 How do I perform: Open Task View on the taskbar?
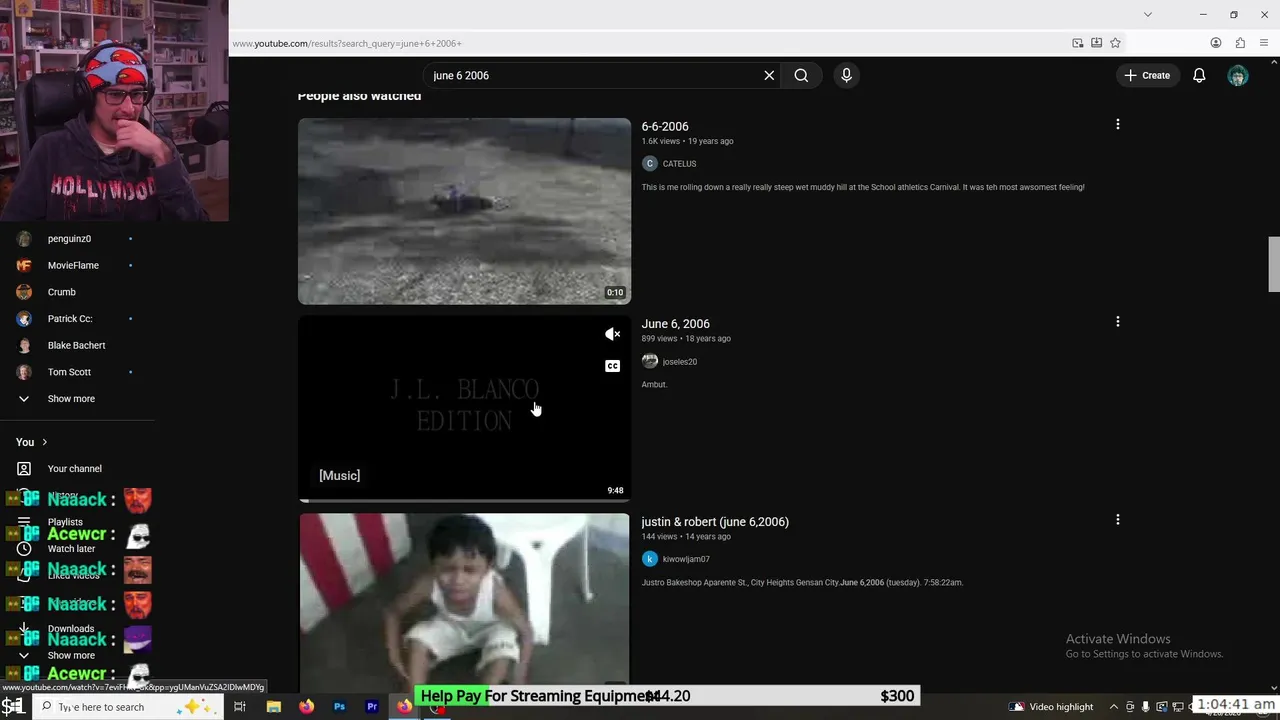(x=240, y=707)
